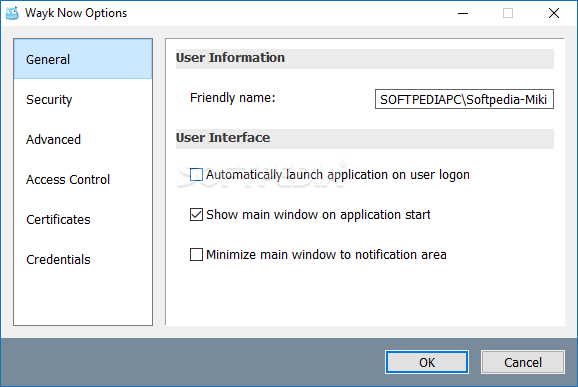The image size is (578, 387).
Task: Enable automatic launch on user logon checkbox
Action: (x=196, y=175)
